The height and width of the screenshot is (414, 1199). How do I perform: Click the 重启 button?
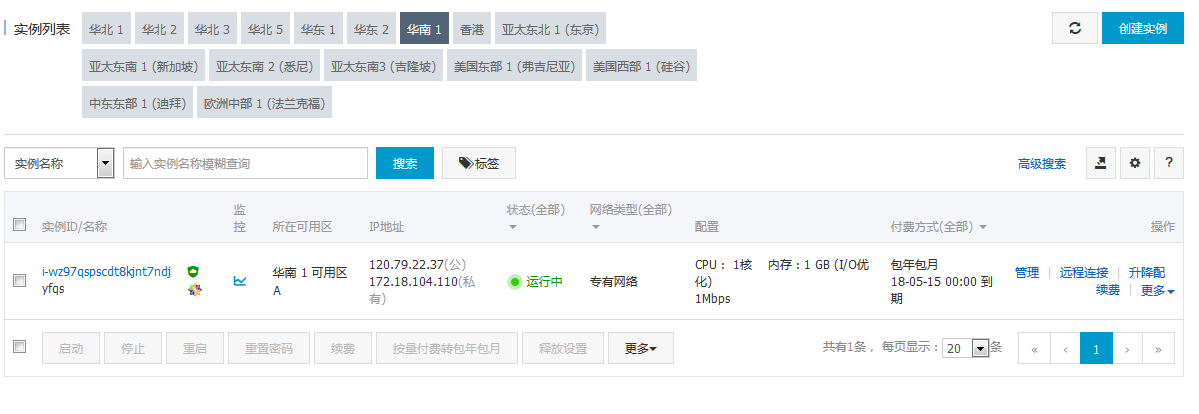point(194,348)
